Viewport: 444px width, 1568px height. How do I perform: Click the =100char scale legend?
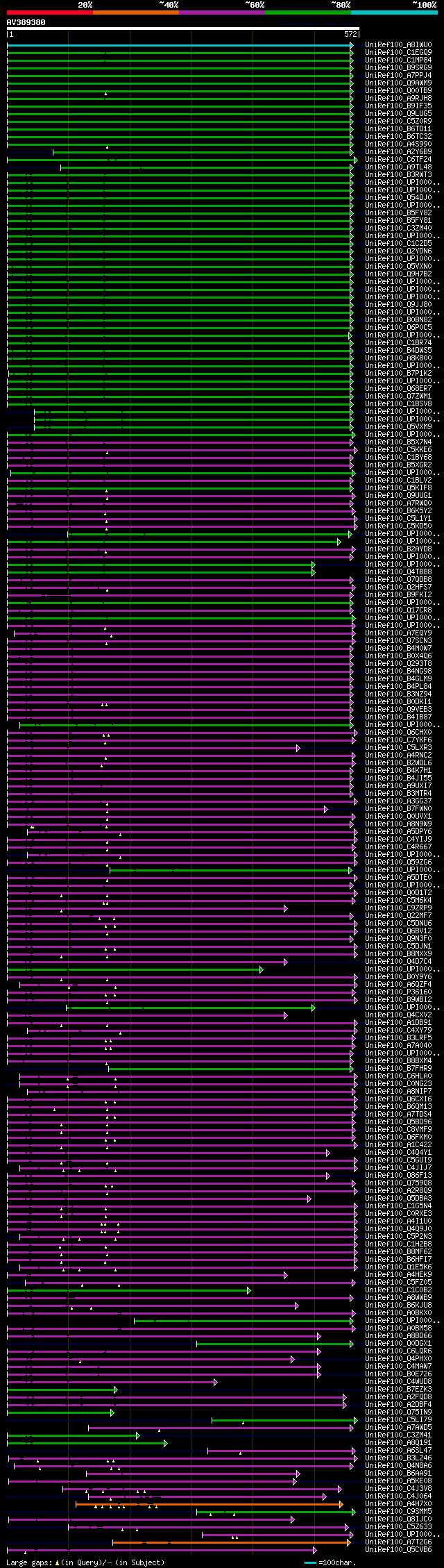click(x=330, y=1562)
